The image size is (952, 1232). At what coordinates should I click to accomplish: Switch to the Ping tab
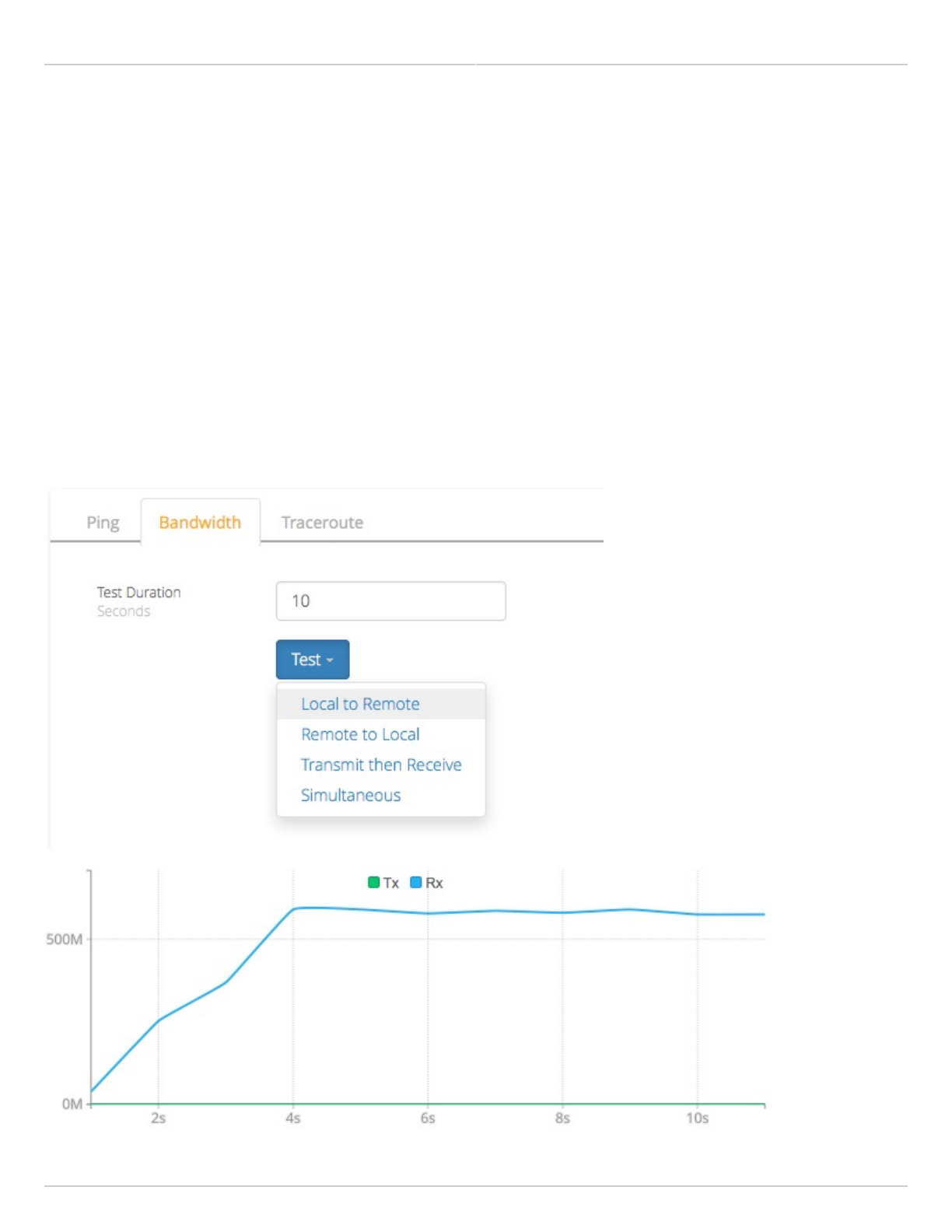[103, 522]
